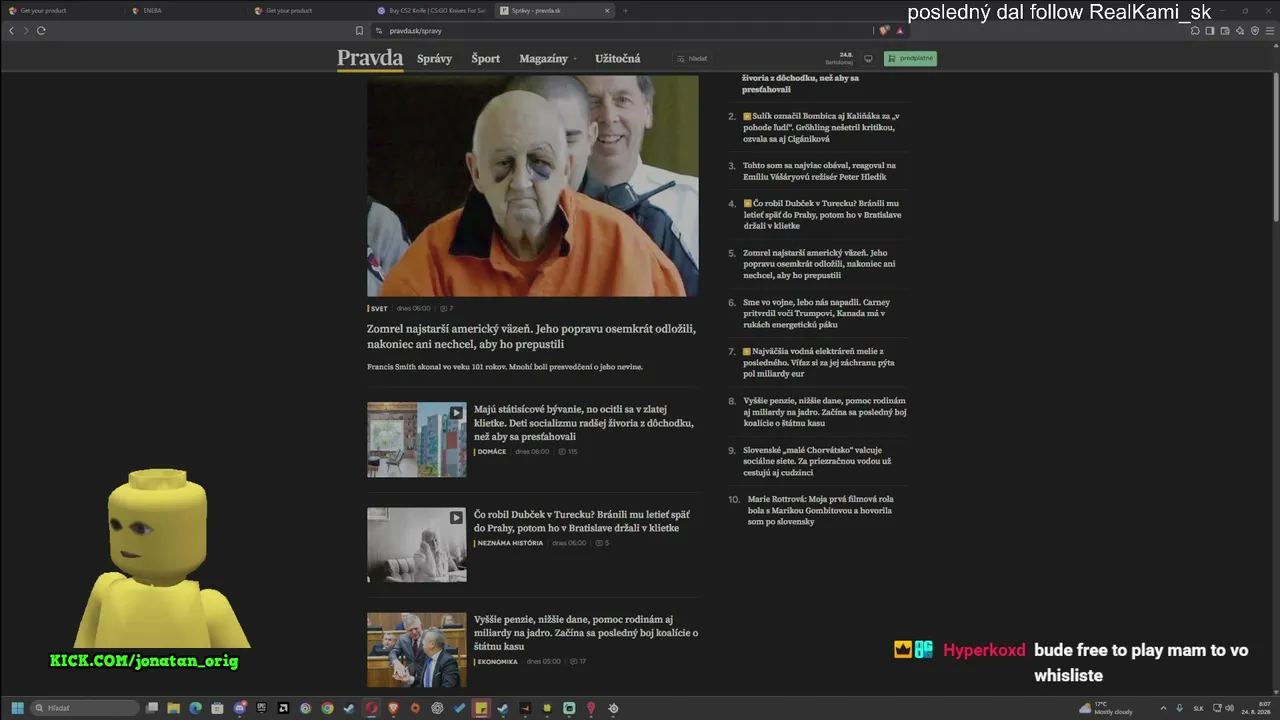Open ranked item 7 about the vodná elektráreň

[x=818, y=362]
